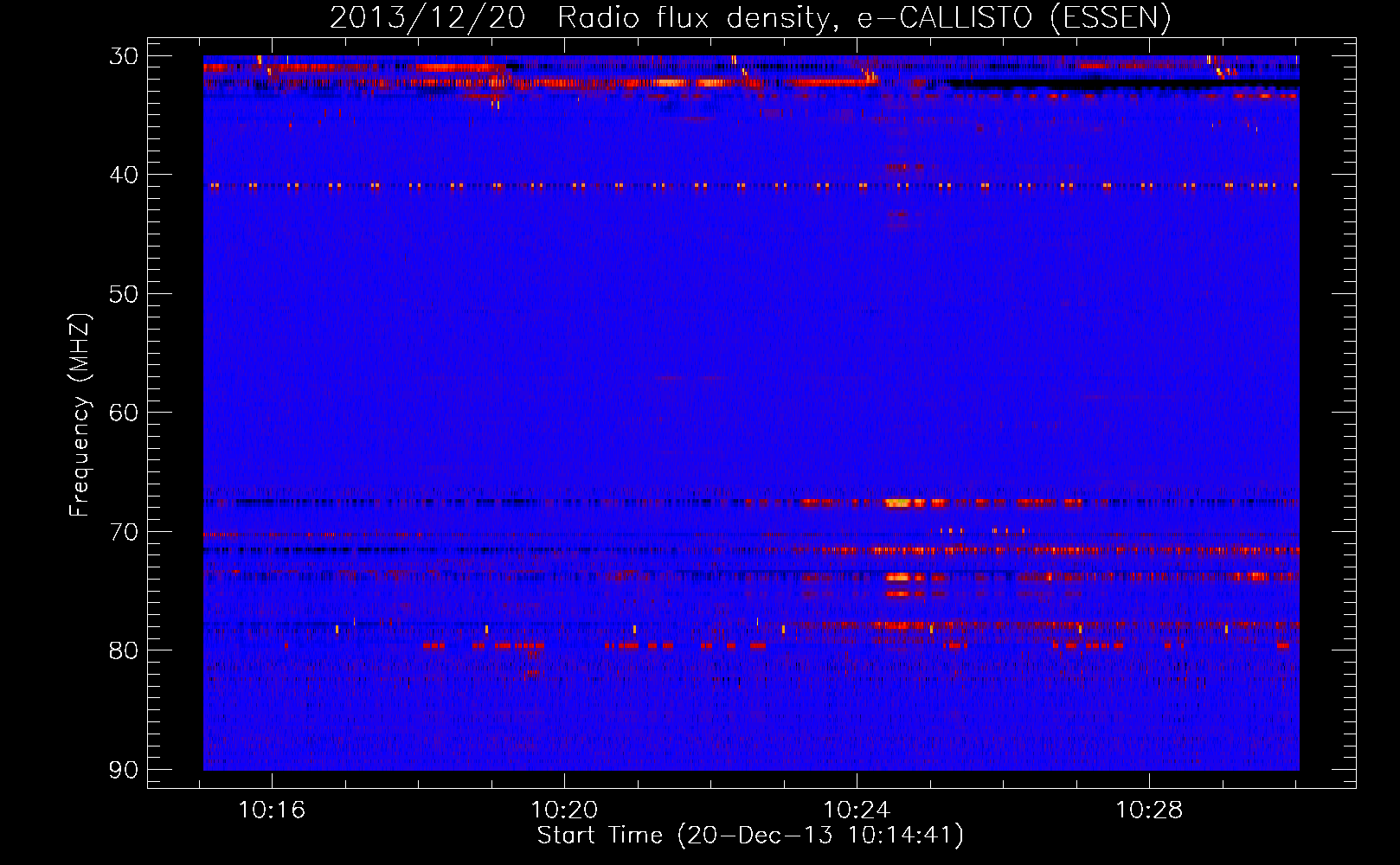Click the 10:16 time tick label
Viewport: 1400px width, 865px height.
pyautogui.click(x=272, y=811)
